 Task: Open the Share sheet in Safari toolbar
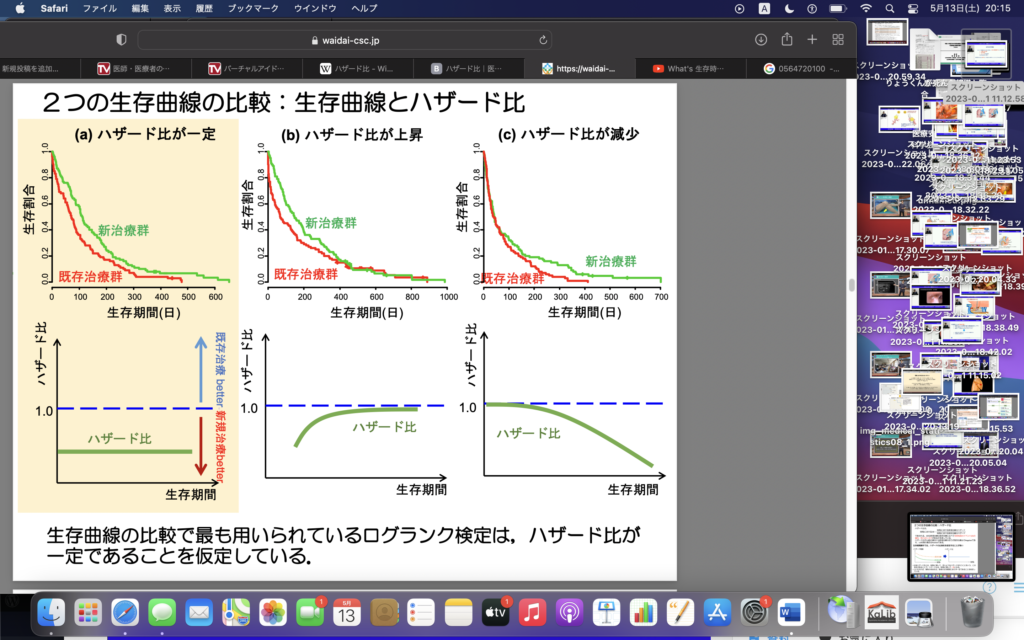(x=787, y=39)
